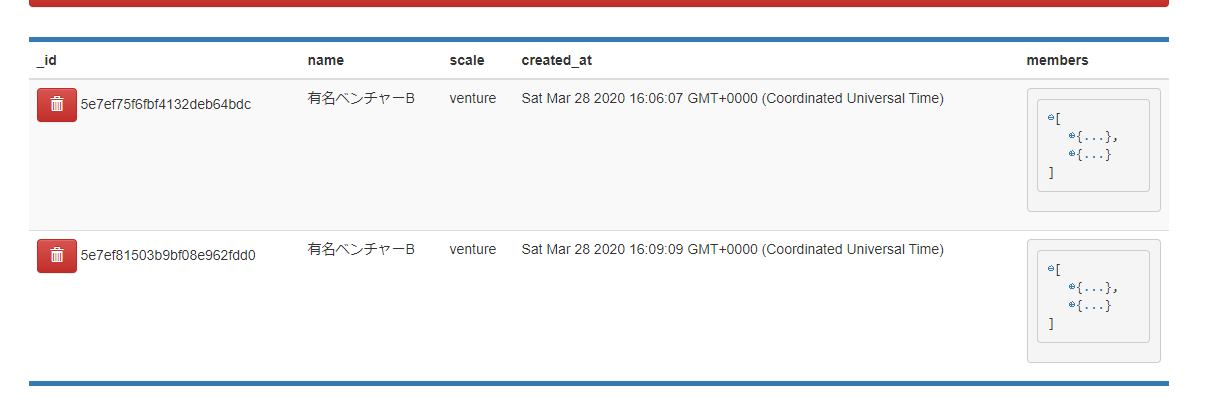
Task: Sort by the members column header
Action: click(x=1057, y=60)
